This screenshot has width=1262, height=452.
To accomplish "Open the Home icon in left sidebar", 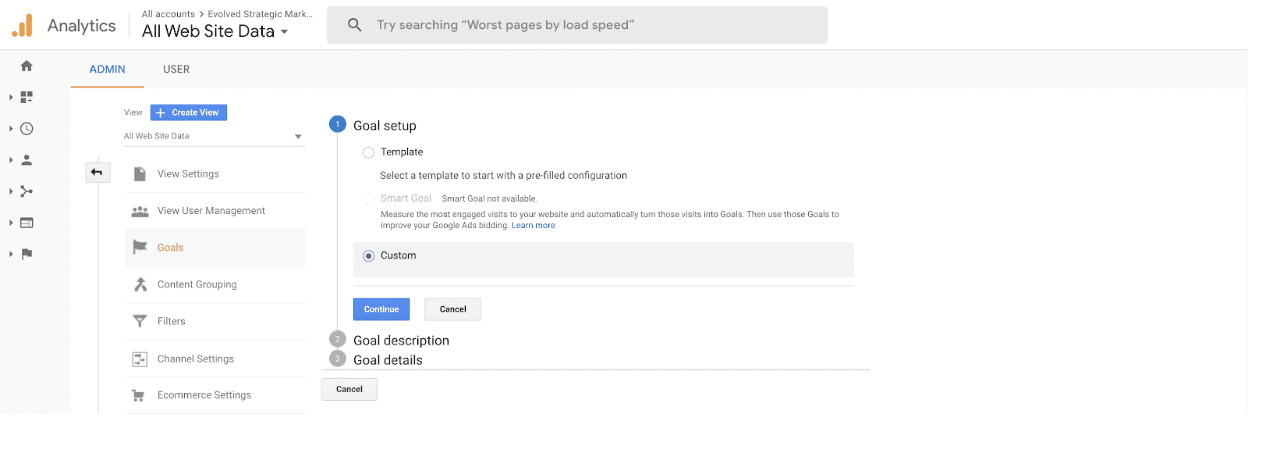I will (27, 66).
